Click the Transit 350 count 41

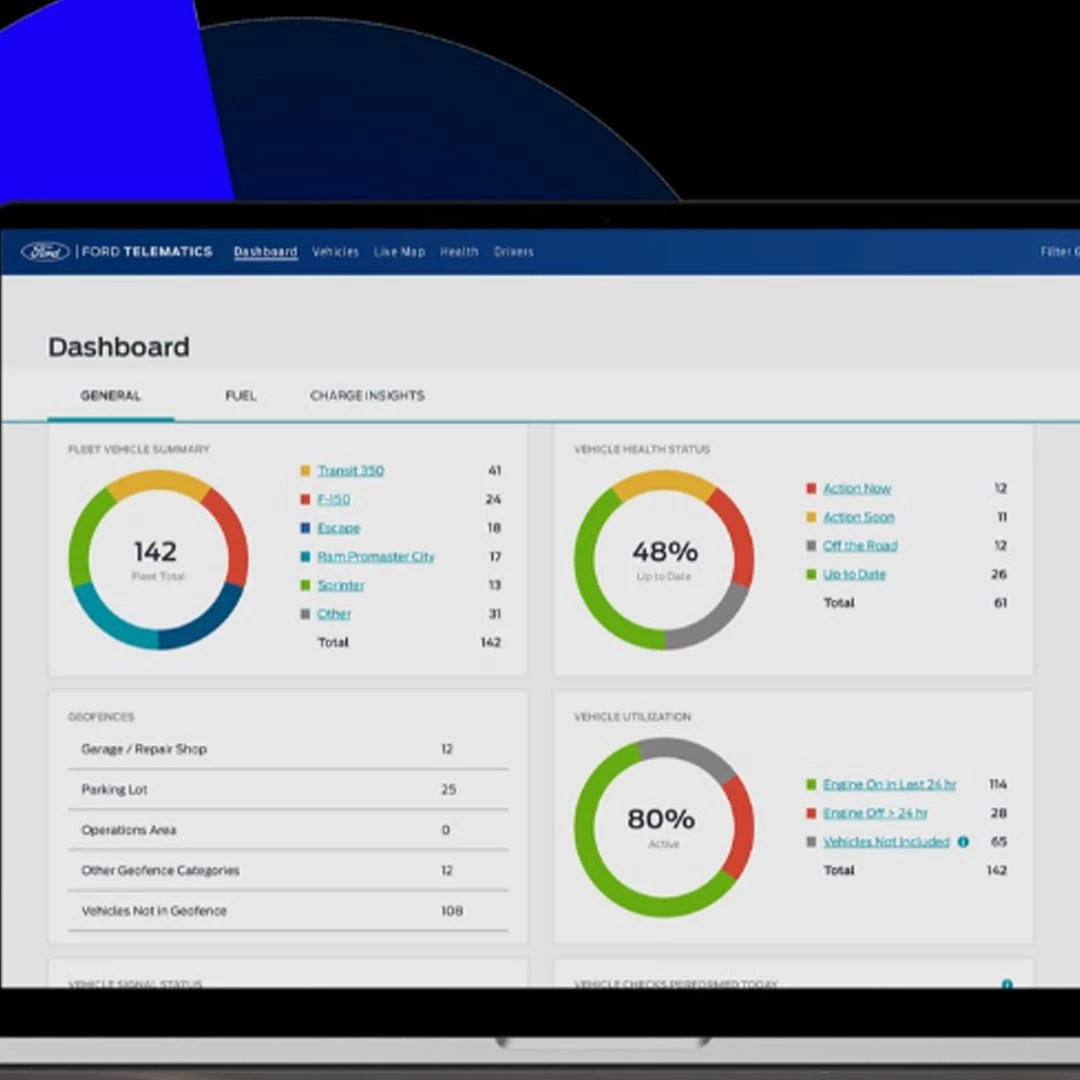click(x=495, y=471)
